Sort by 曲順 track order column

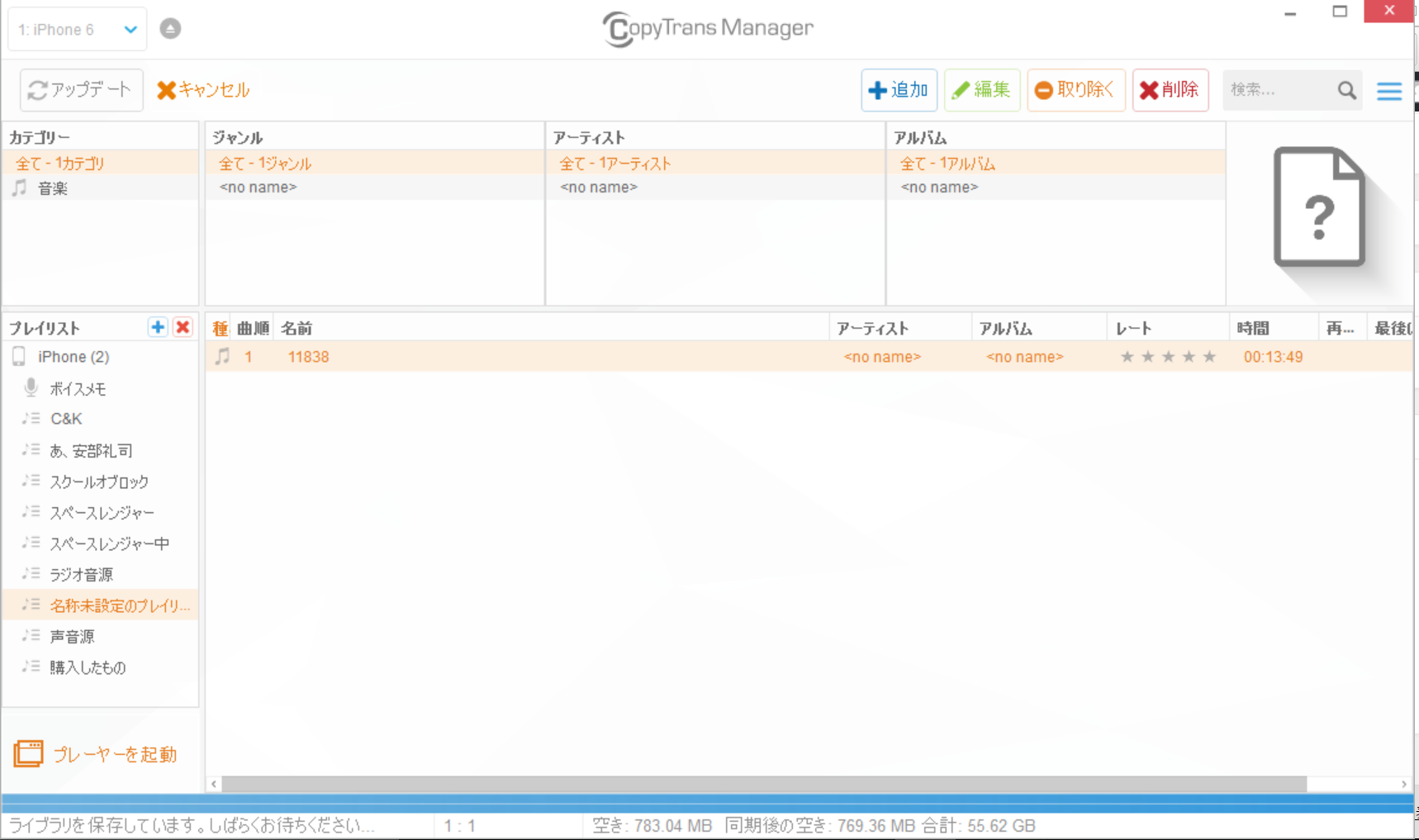pos(253,328)
